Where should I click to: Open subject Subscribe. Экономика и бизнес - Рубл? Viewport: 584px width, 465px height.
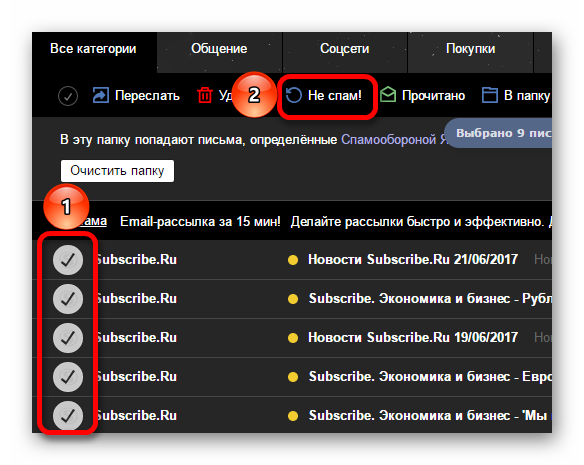(430, 299)
